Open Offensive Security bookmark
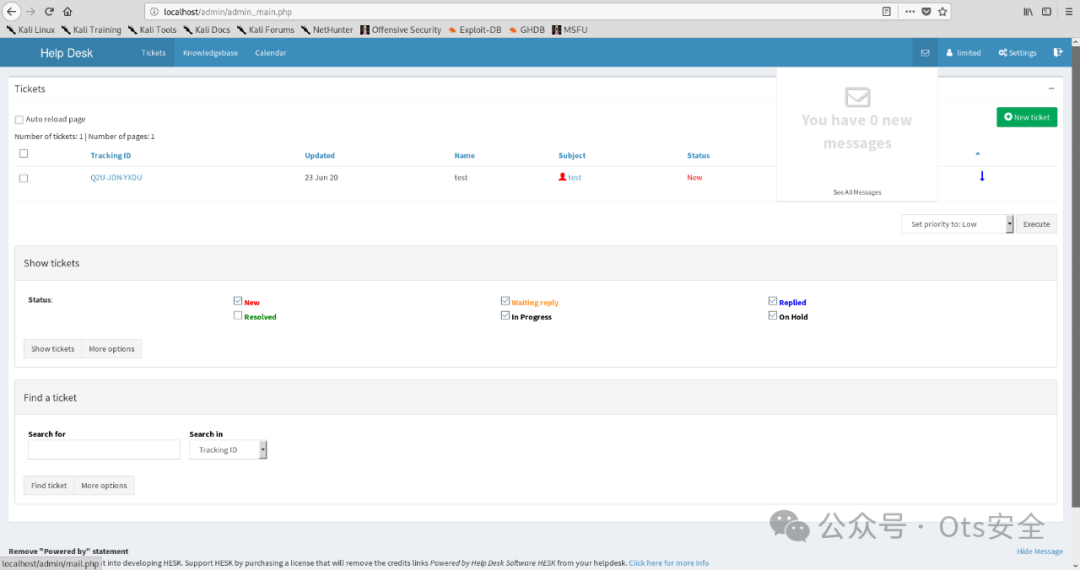 coord(401,30)
